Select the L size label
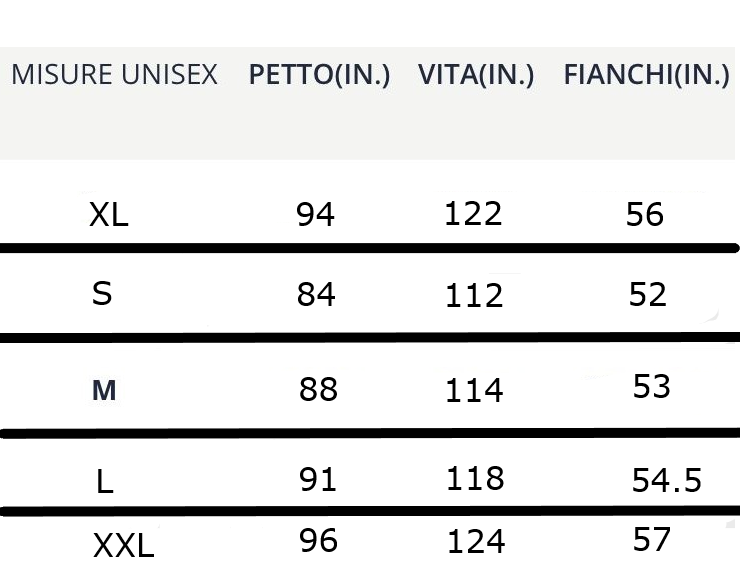This screenshot has height=576, width=740. pyautogui.click(x=105, y=483)
